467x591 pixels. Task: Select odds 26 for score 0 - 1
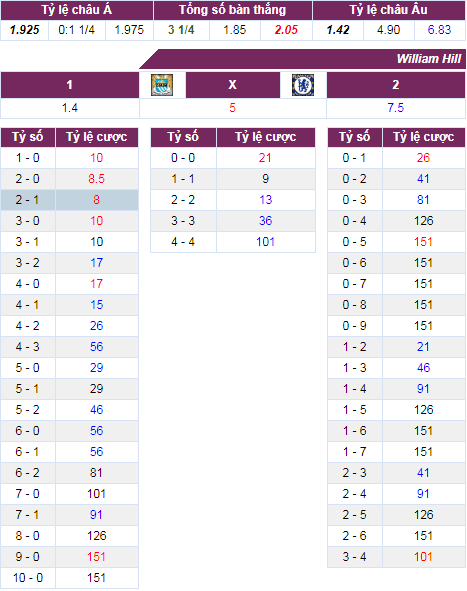click(423, 158)
